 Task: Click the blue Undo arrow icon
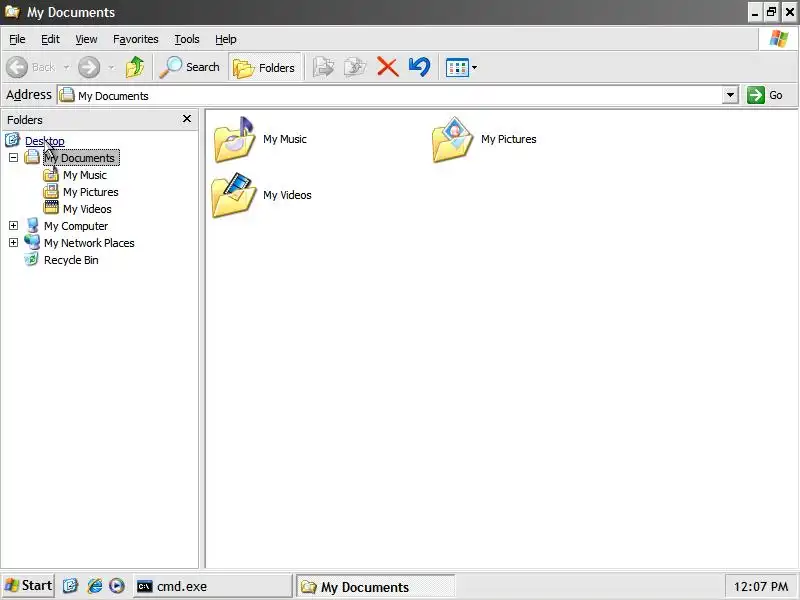click(419, 67)
